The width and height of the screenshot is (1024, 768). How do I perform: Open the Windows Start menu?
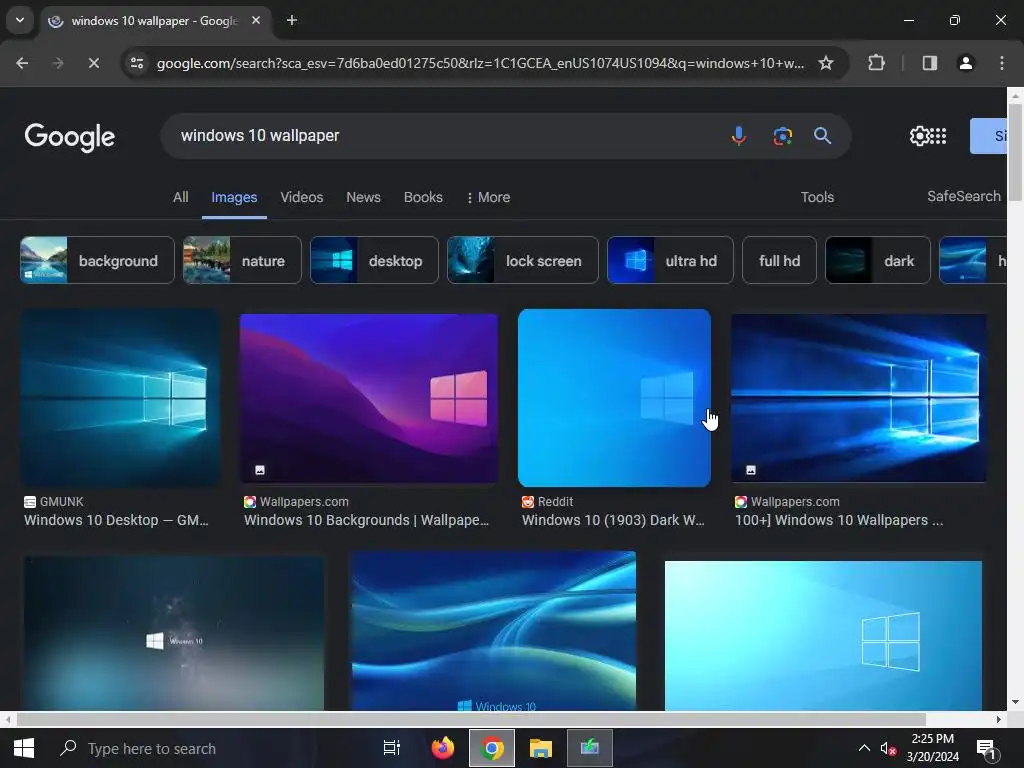(24, 748)
